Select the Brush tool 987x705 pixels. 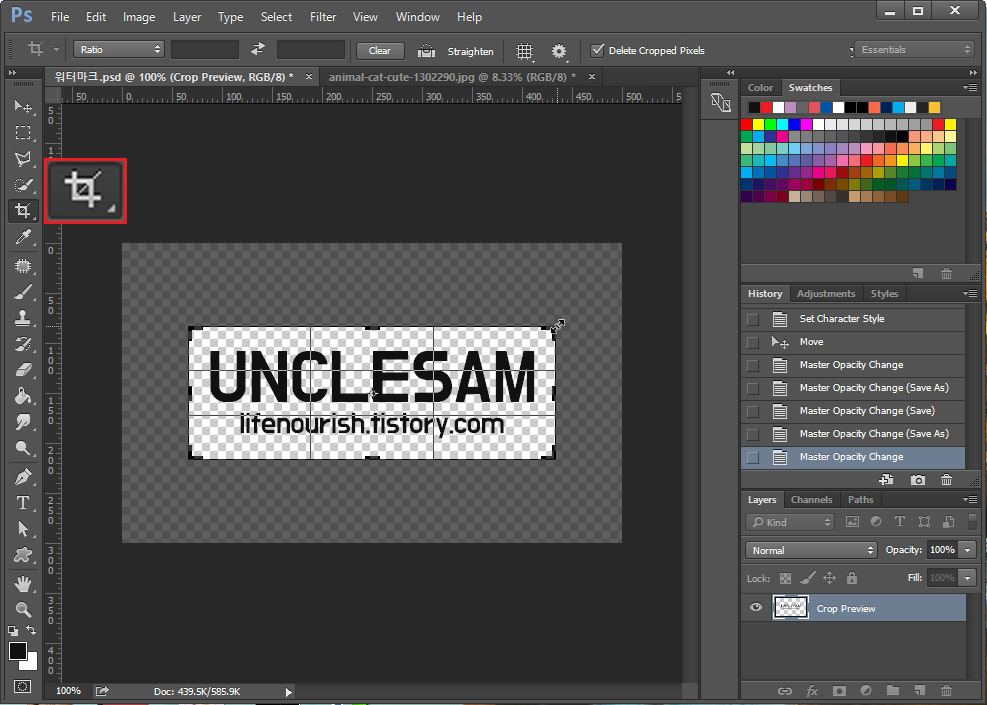click(x=23, y=292)
